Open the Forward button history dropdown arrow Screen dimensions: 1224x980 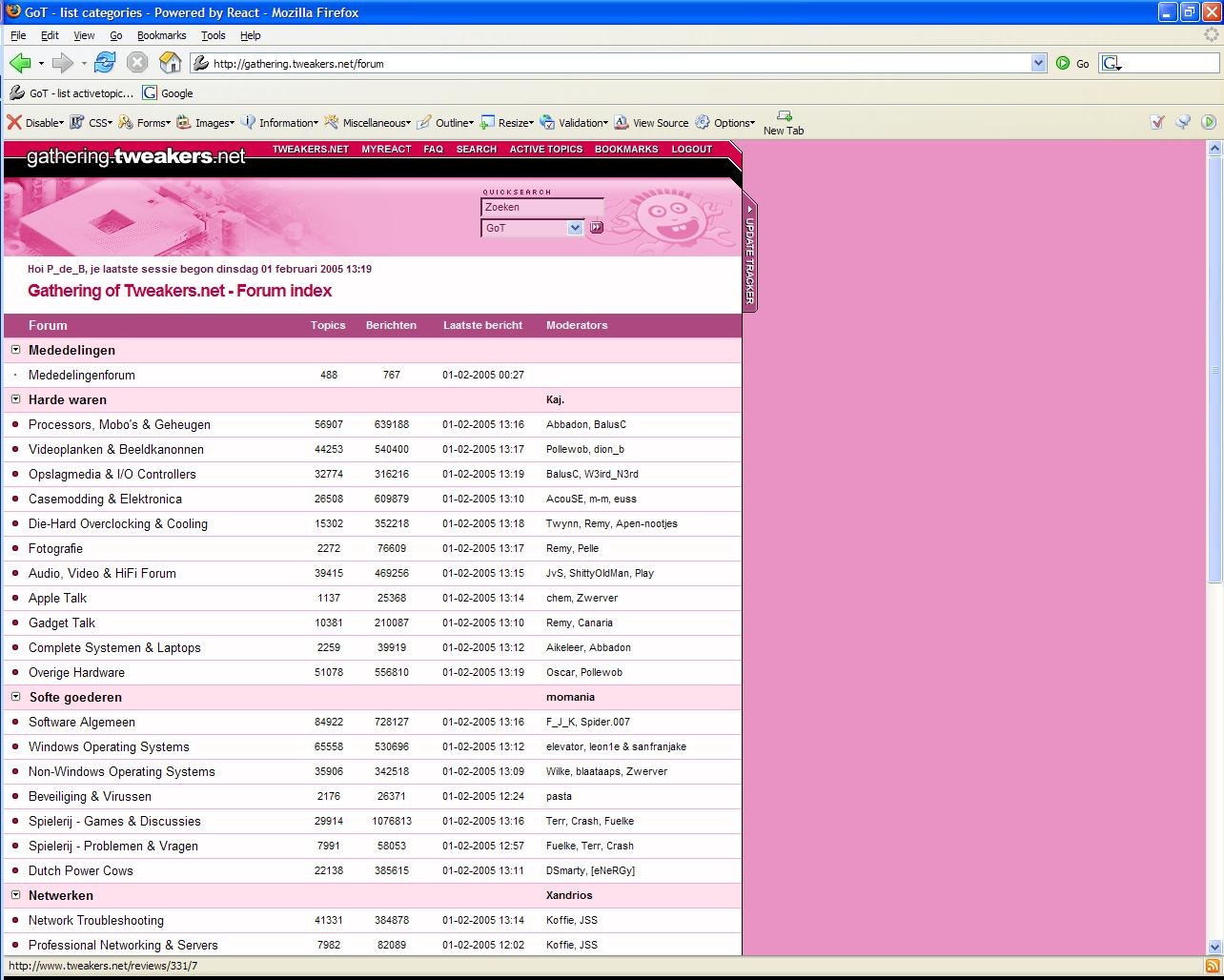coord(84,64)
